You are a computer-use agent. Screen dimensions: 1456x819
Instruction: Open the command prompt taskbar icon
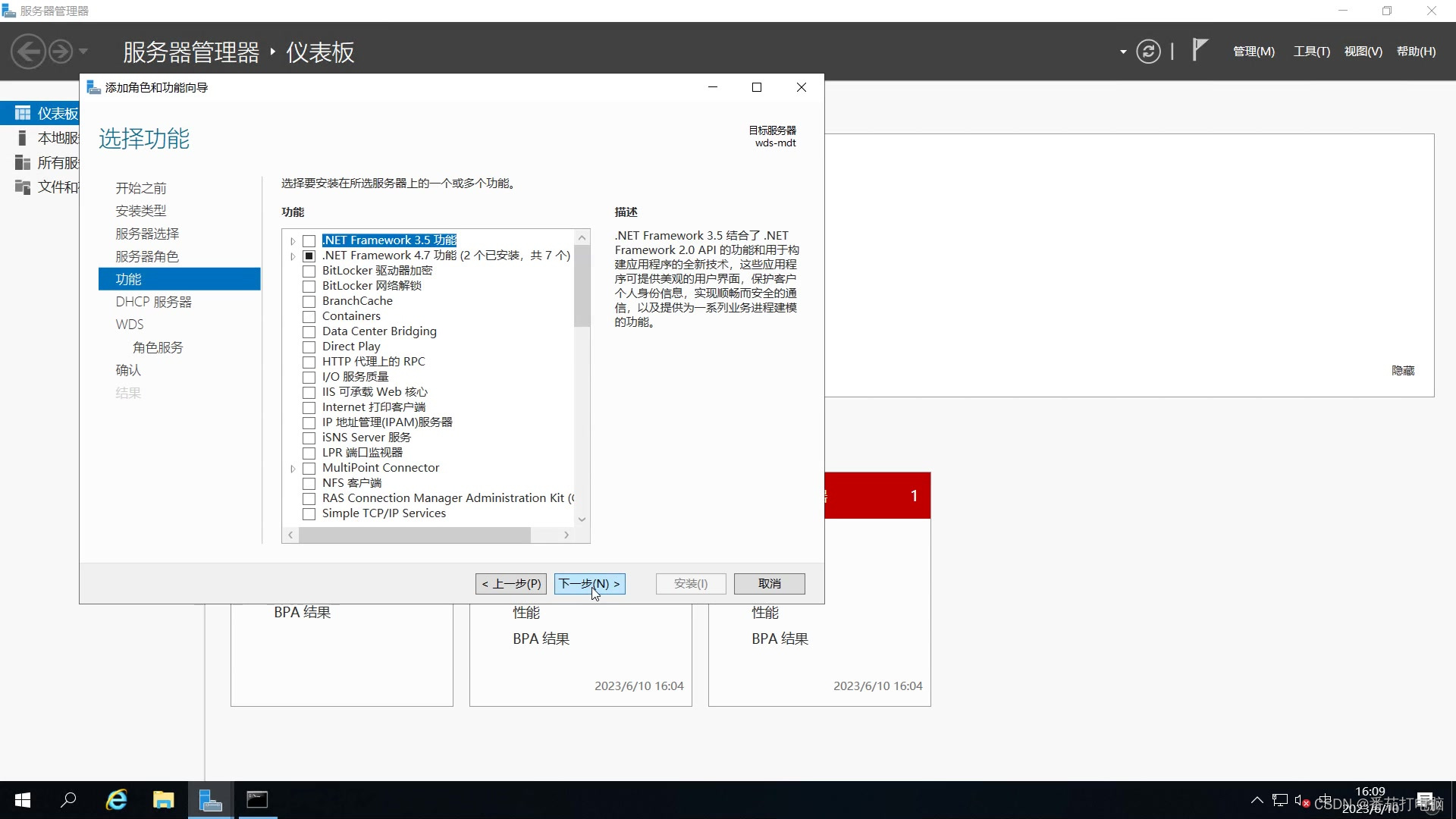click(257, 800)
